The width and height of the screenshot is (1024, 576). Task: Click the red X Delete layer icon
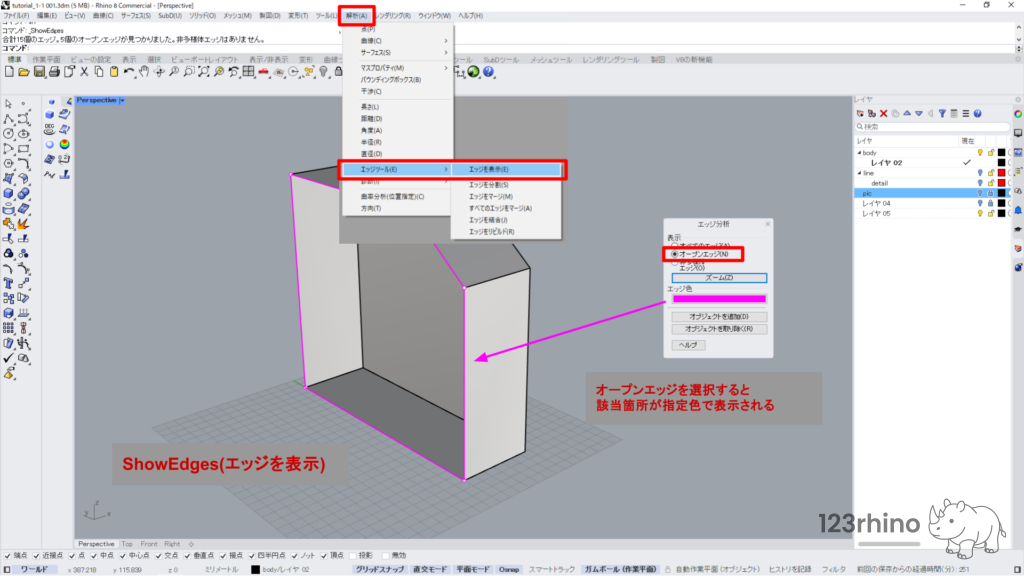(884, 114)
